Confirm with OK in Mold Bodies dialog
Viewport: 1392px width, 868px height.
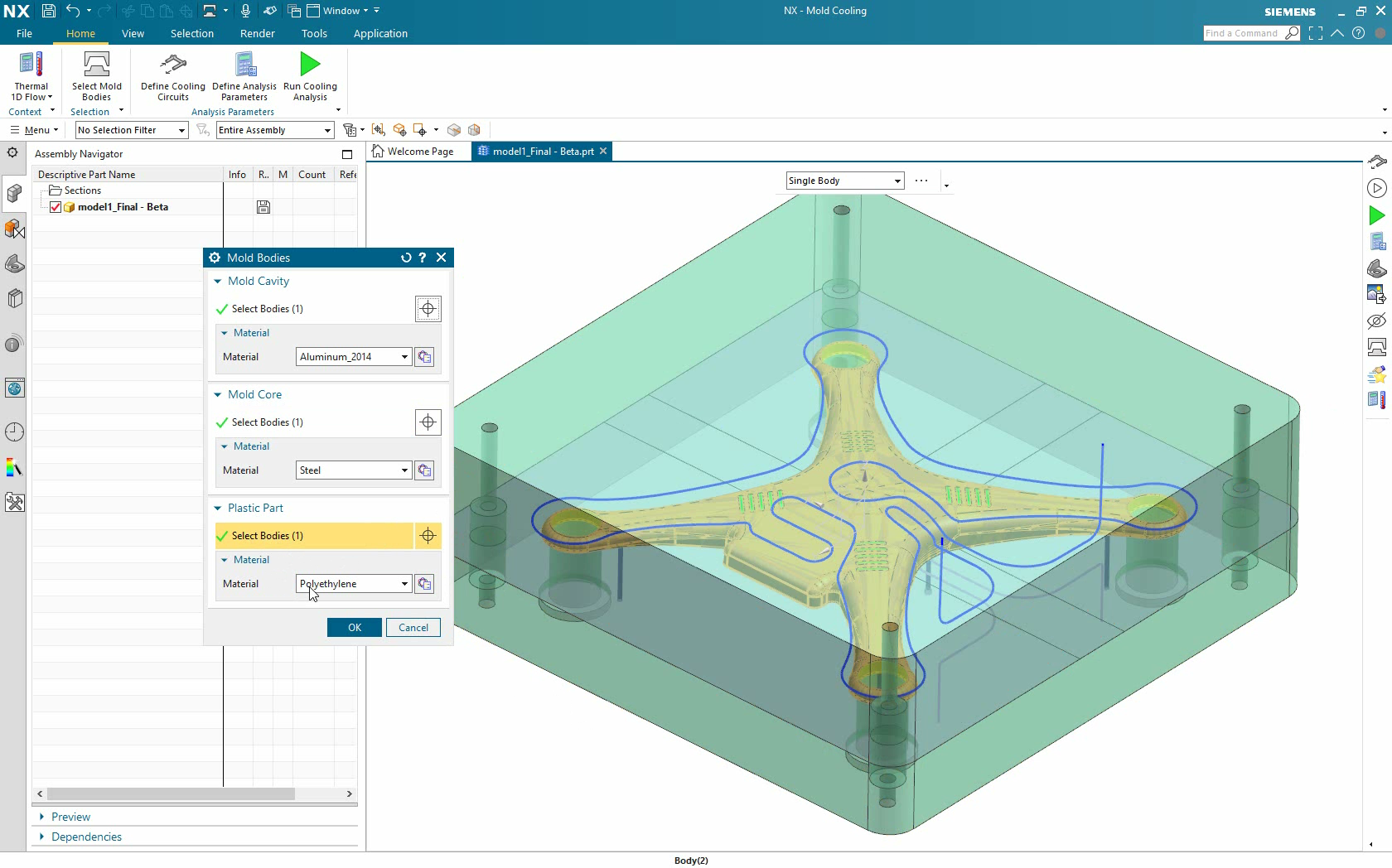tap(354, 627)
